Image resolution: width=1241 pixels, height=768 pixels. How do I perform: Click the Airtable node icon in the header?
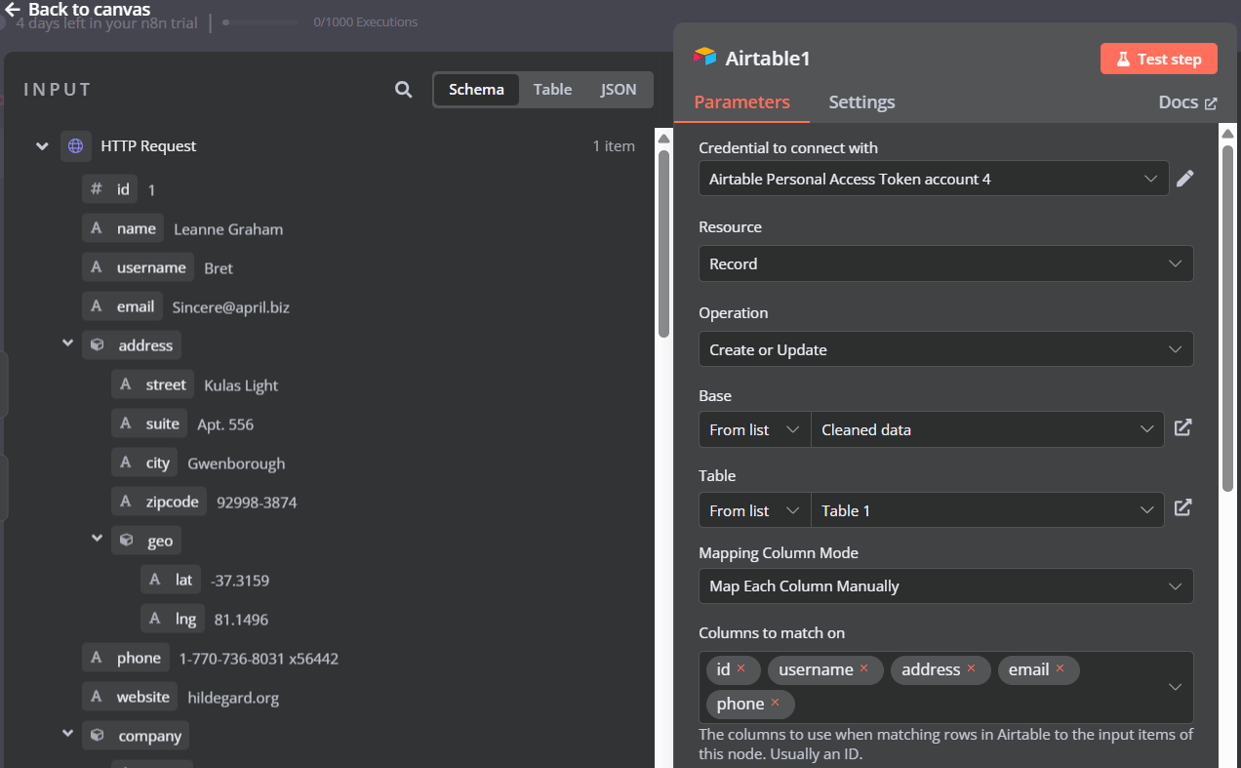click(700, 58)
